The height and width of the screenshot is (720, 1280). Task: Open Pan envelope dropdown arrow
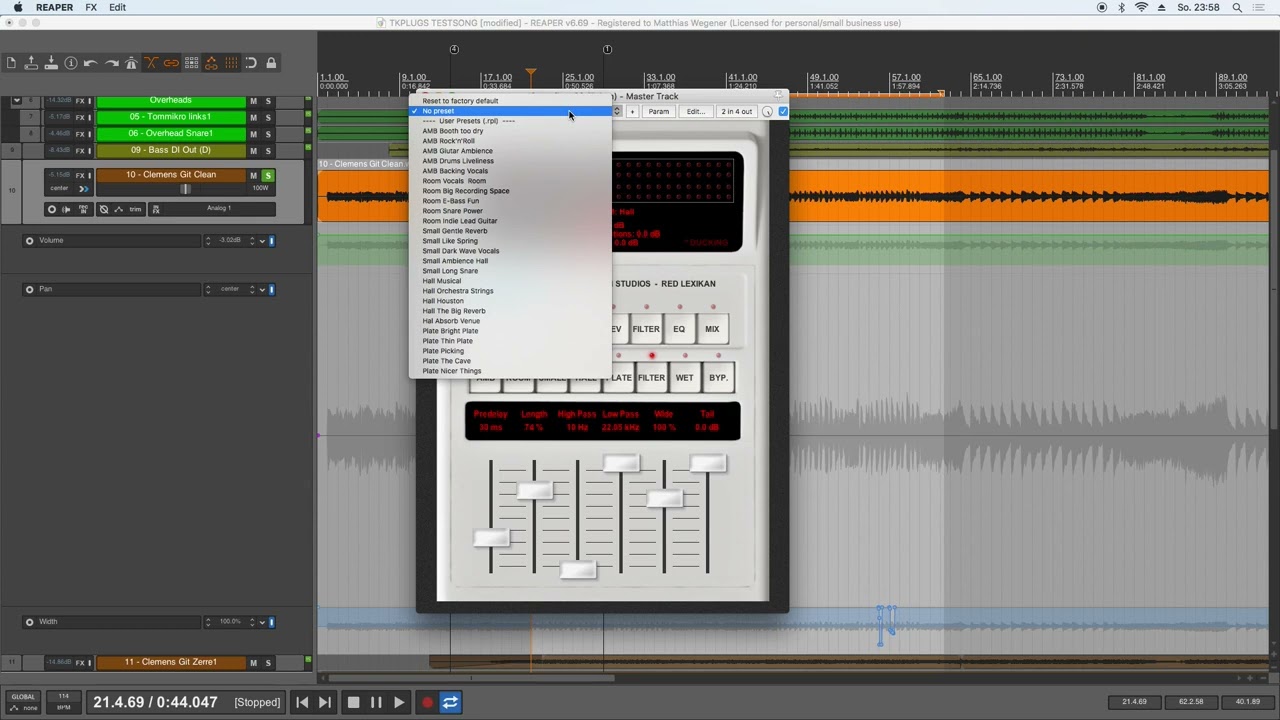[x=262, y=290]
